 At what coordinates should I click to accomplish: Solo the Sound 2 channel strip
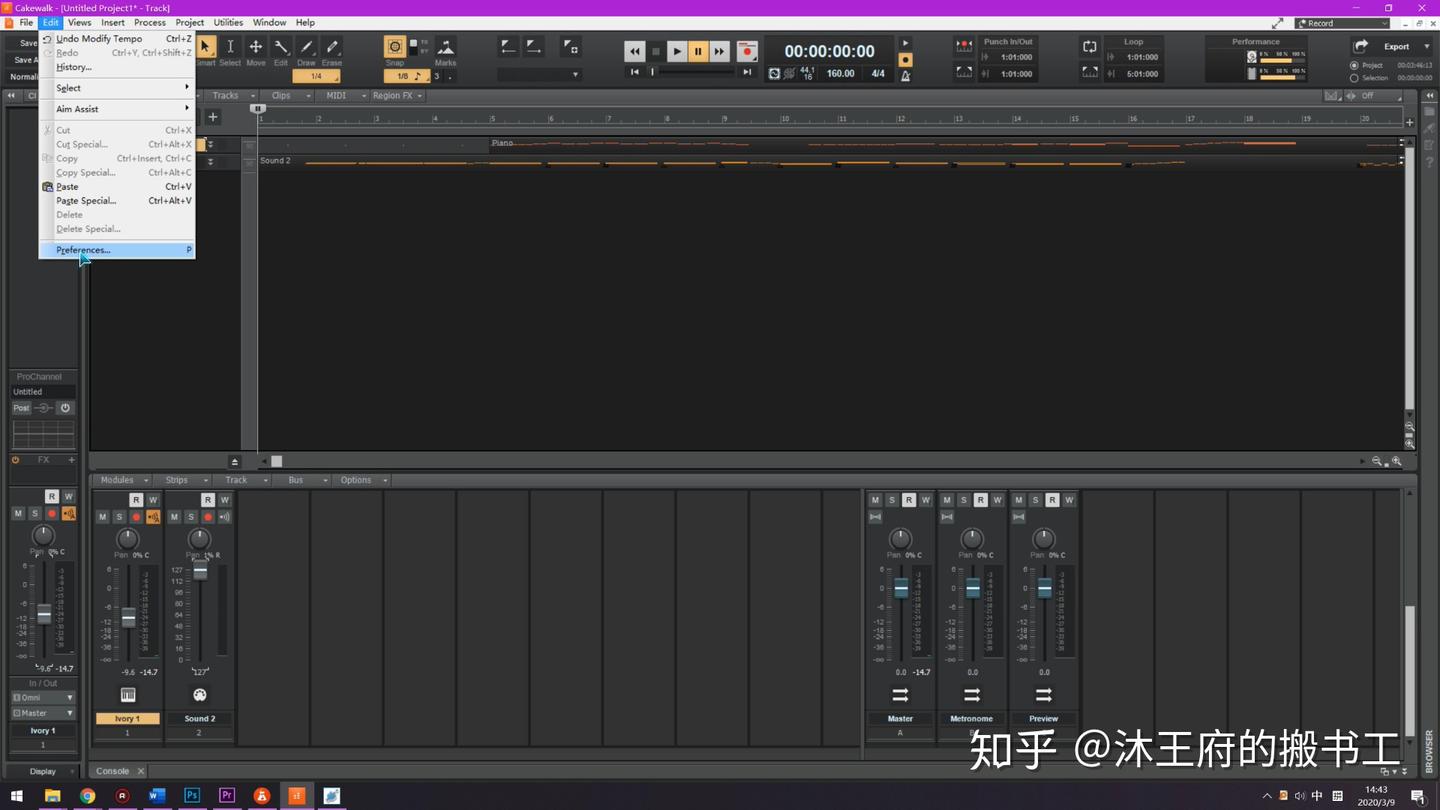tap(190, 517)
